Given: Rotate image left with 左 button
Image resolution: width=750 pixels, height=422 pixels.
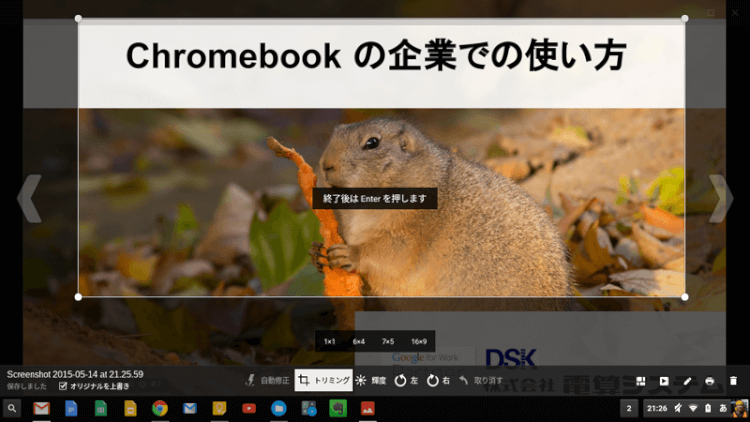Looking at the screenshot, I should pos(406,381).
